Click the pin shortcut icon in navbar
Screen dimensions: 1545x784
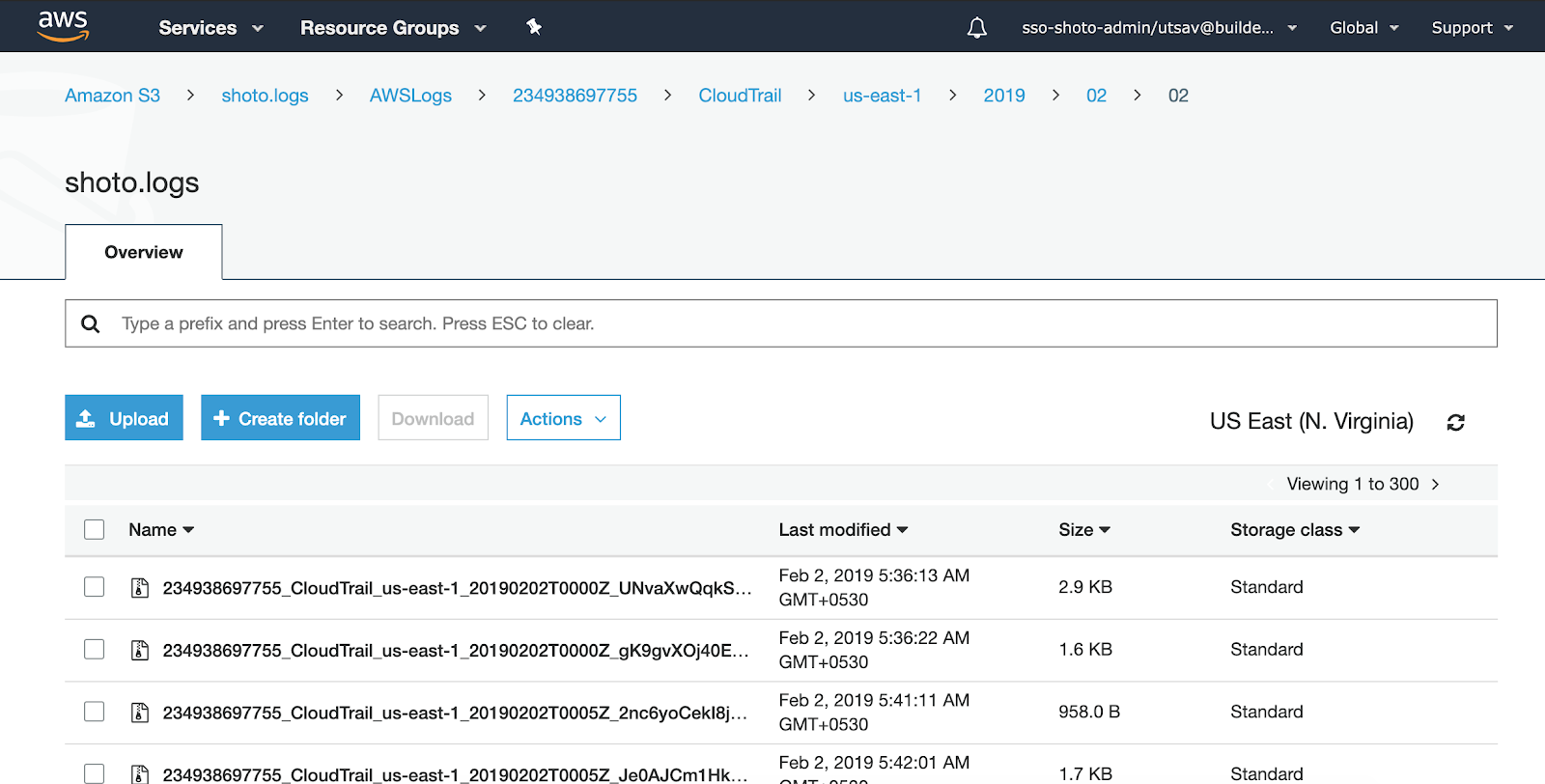coord(534,27)
